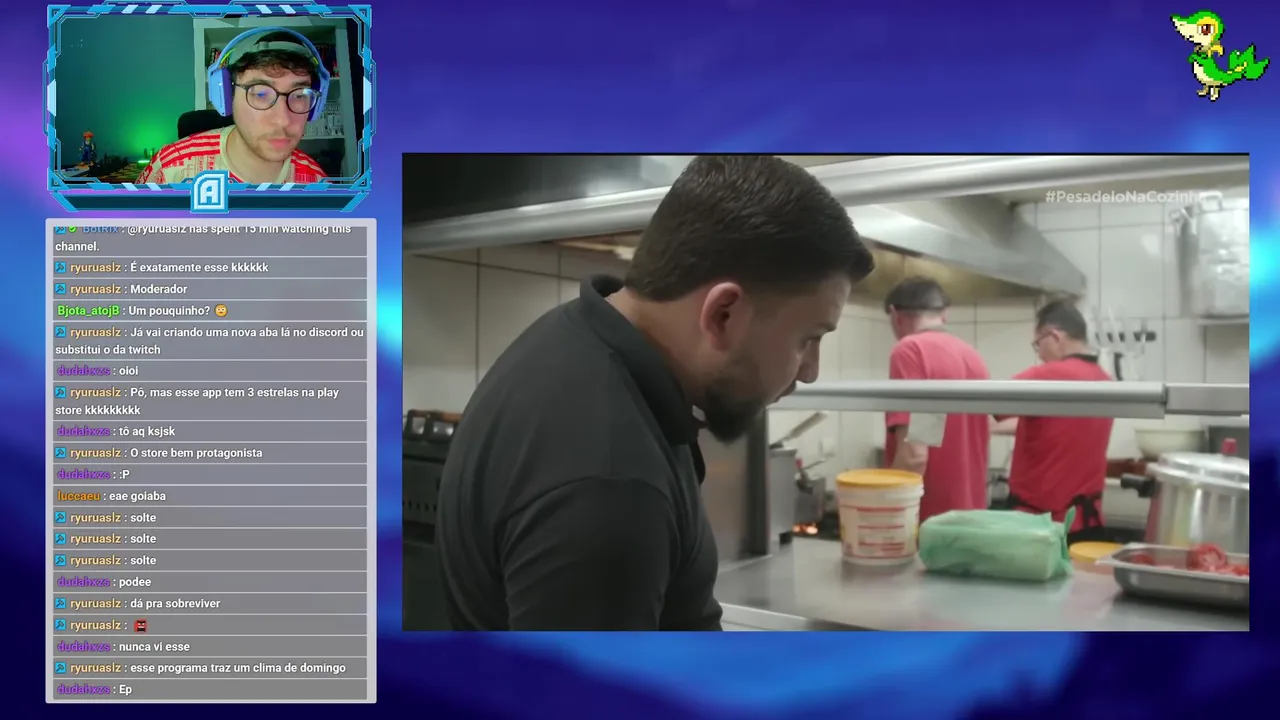Click the Snivy pixel sprite
The width and height of the screenshot is (1280, 720).
1219,54
